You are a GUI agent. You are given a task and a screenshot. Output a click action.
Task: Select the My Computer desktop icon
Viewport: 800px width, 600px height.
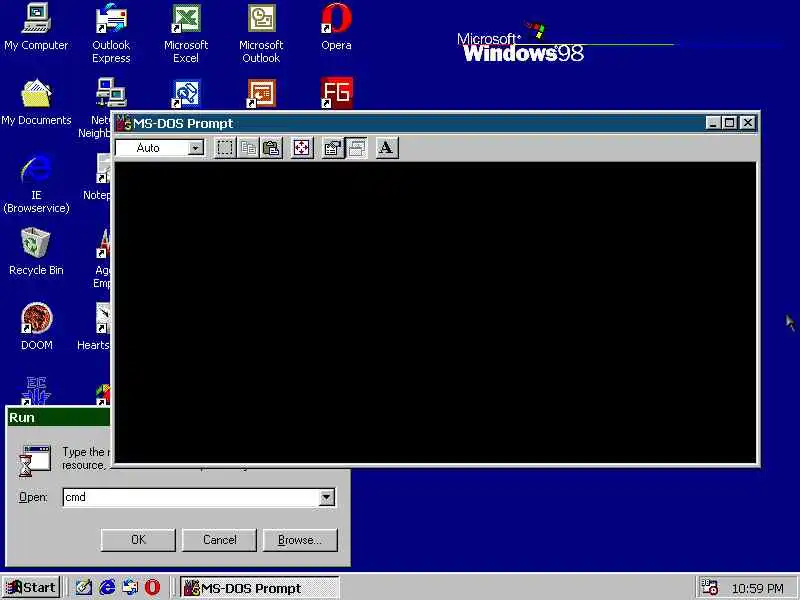36,27
